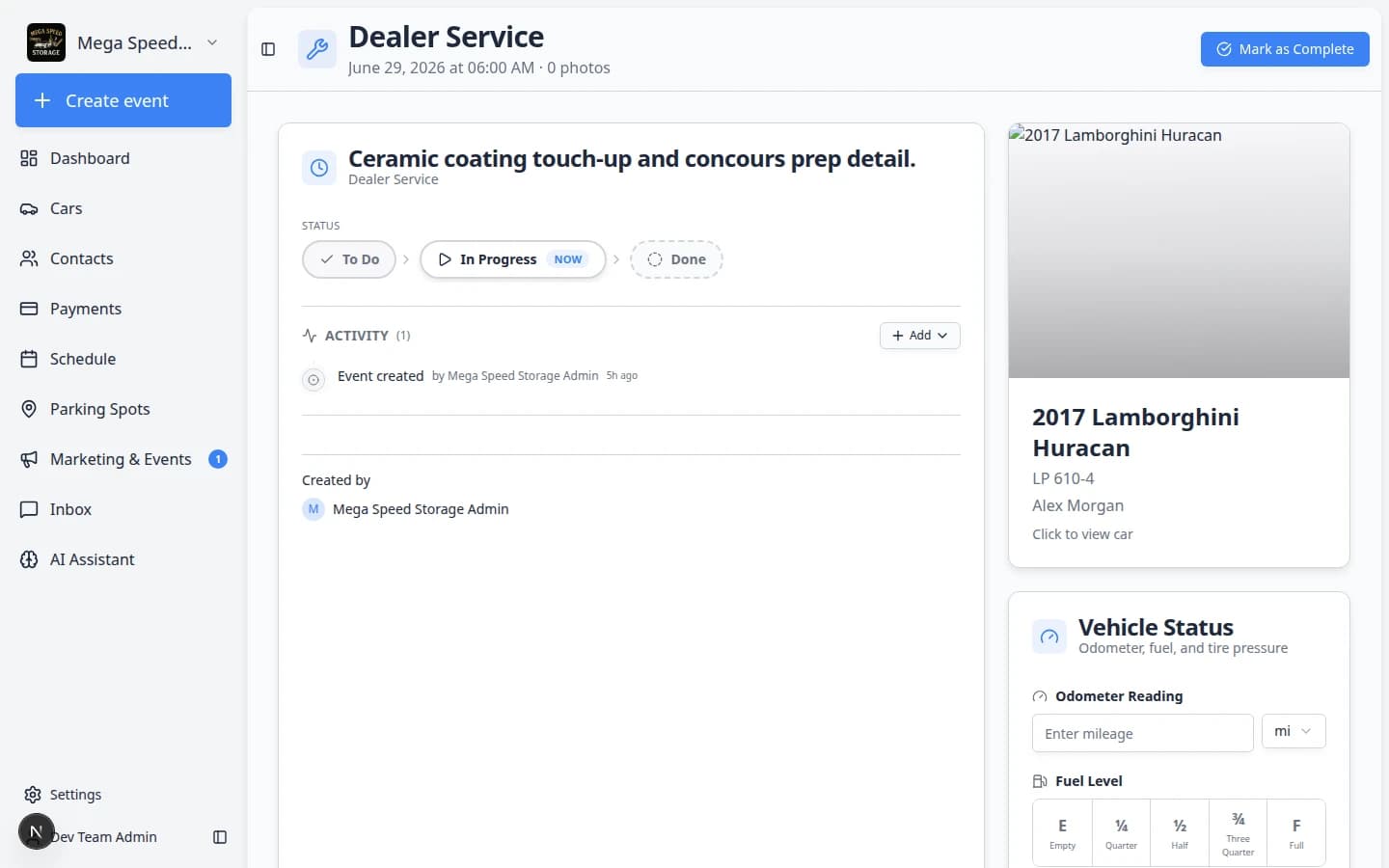Open the Dashboard page

coord(123,158)
